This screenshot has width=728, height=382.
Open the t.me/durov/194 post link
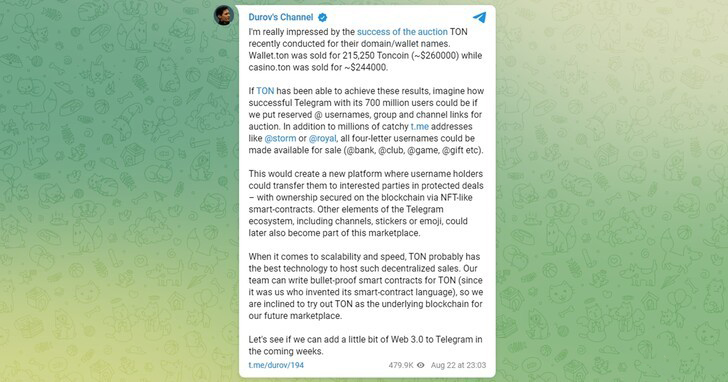pos(276,365)
